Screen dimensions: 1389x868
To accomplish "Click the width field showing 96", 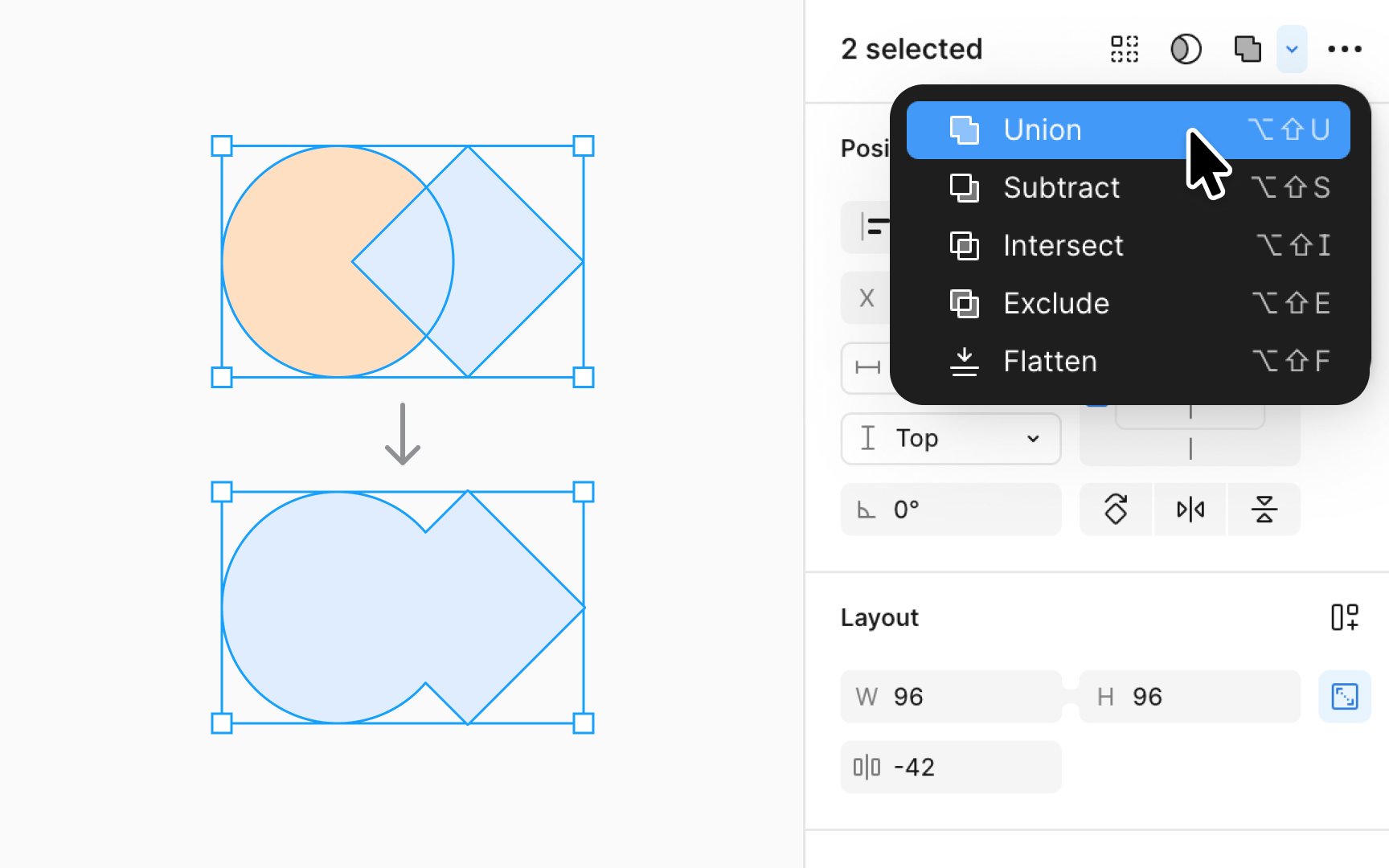I will tap(951, 697).
